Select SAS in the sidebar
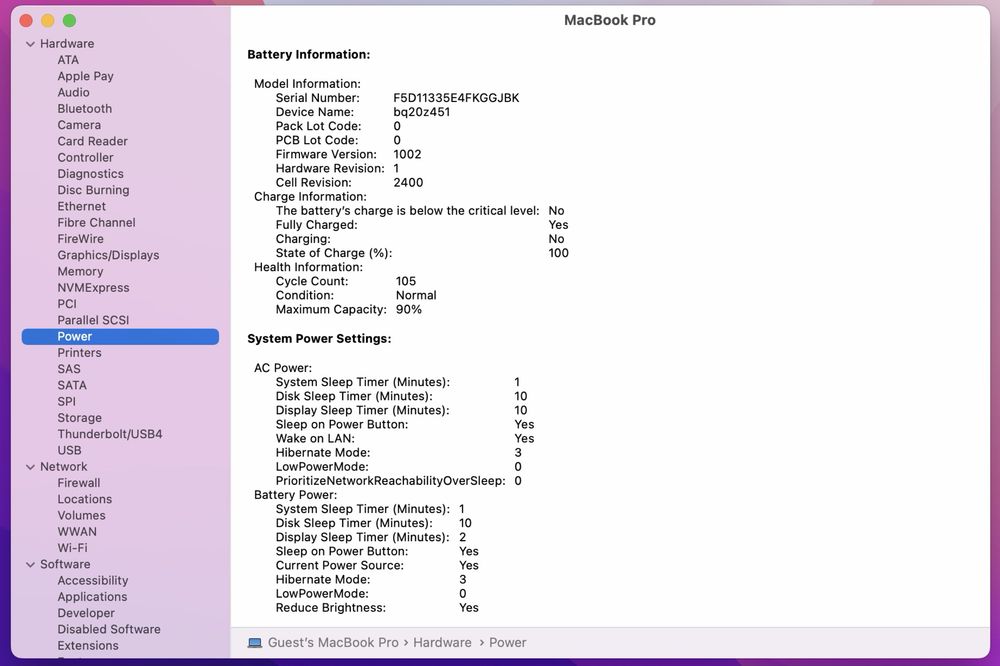 [69, 369]
